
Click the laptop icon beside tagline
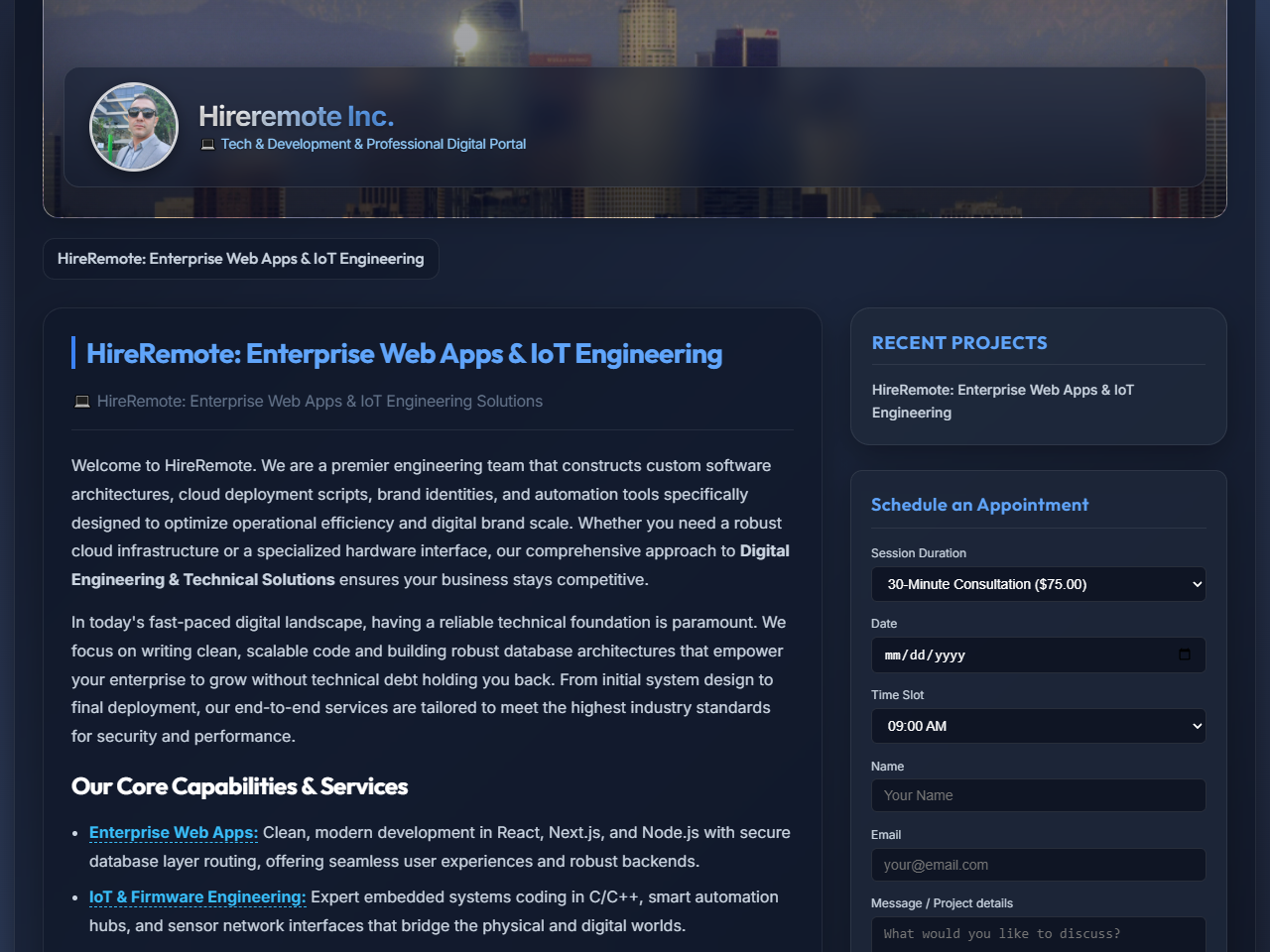[x=207, y=145]
